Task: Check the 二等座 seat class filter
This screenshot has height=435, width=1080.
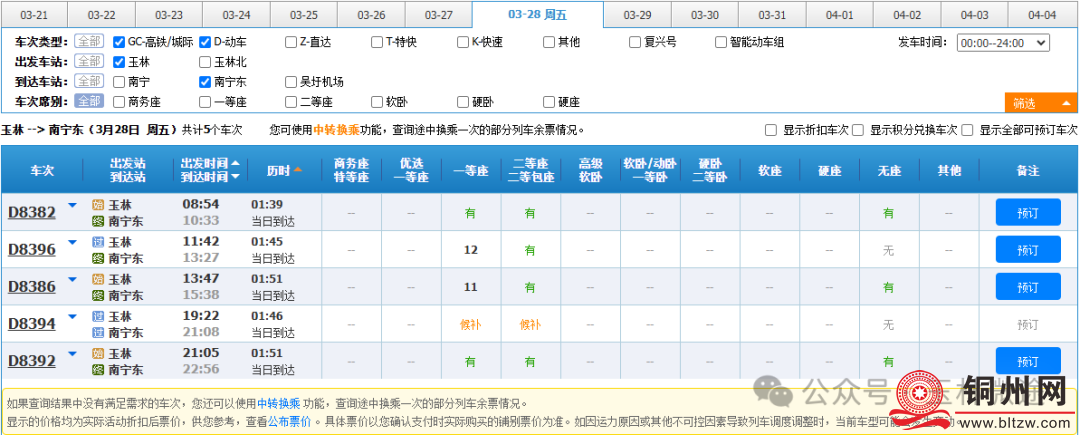Action: pyautogui.click(x=291, y=102)
